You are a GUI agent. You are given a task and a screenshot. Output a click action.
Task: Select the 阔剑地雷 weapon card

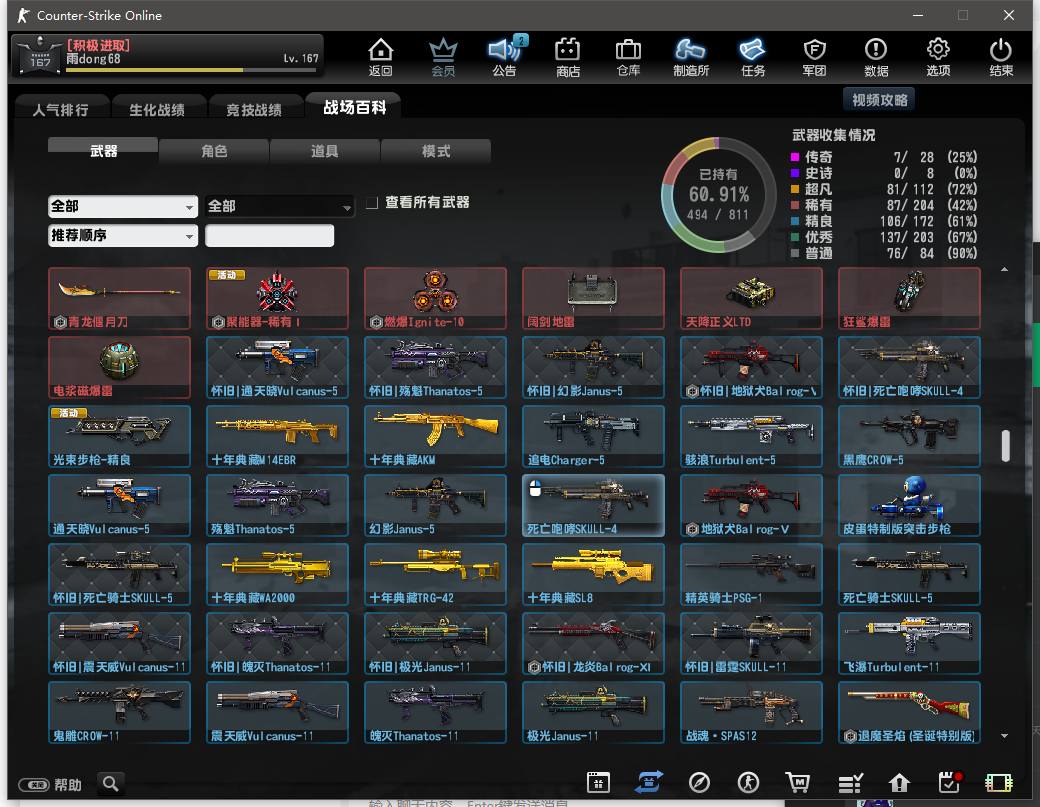click(593, 298)
